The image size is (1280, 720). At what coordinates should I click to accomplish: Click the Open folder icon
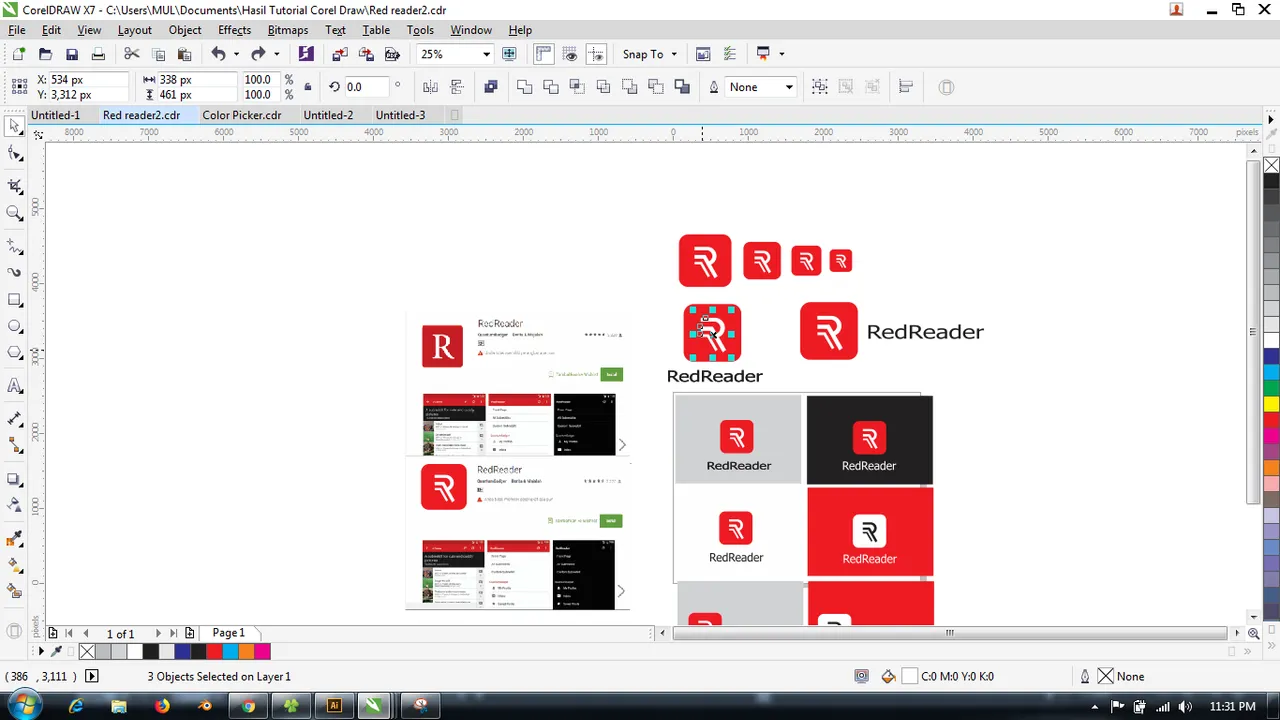click(x=45, y=54)
